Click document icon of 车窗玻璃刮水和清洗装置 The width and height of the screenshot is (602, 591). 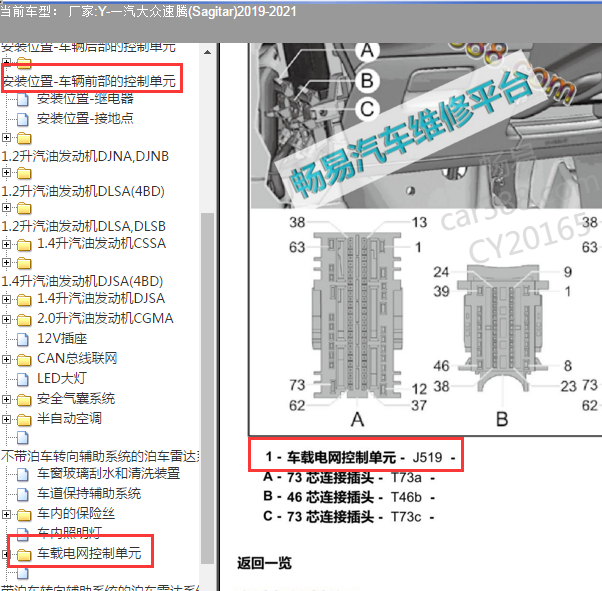pos(23,474)
